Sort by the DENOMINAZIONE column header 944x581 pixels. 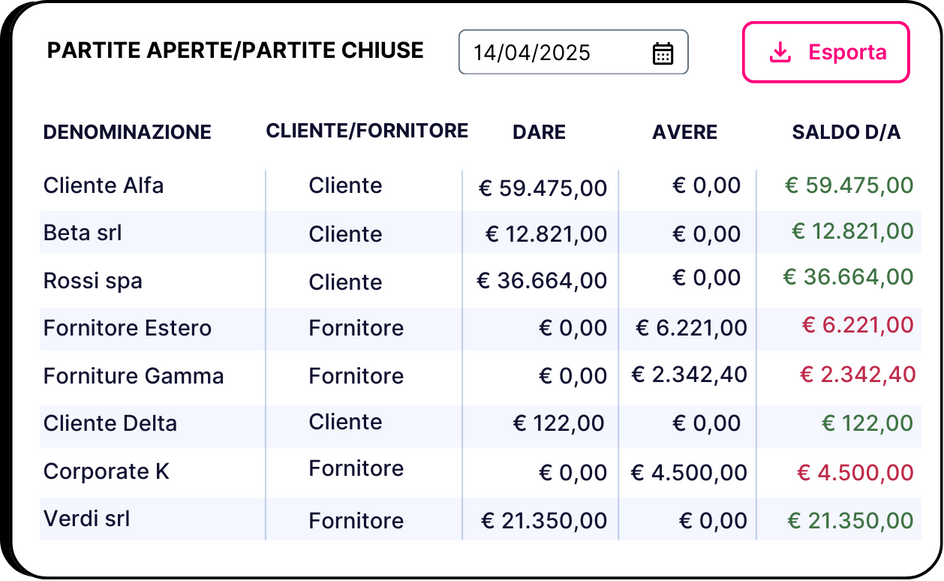(x=127, y=132)
